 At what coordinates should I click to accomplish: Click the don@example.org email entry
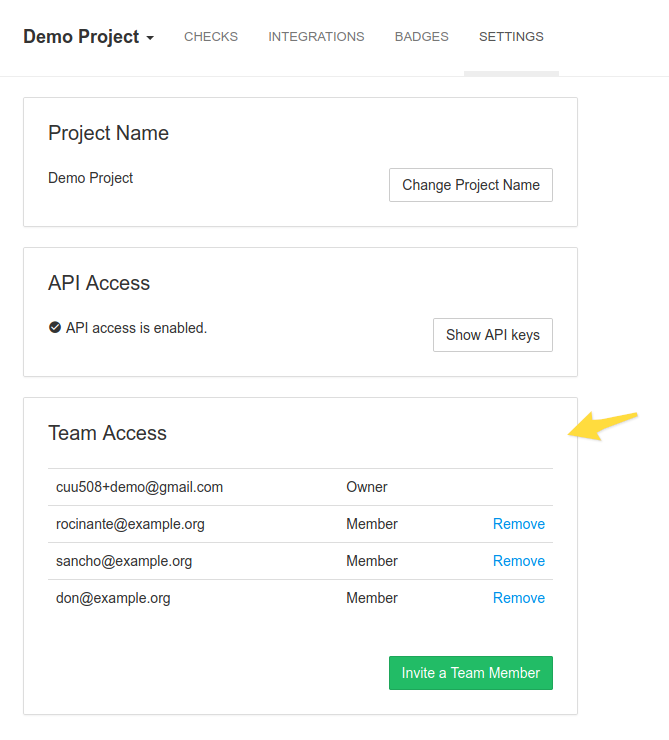[113, 598]
